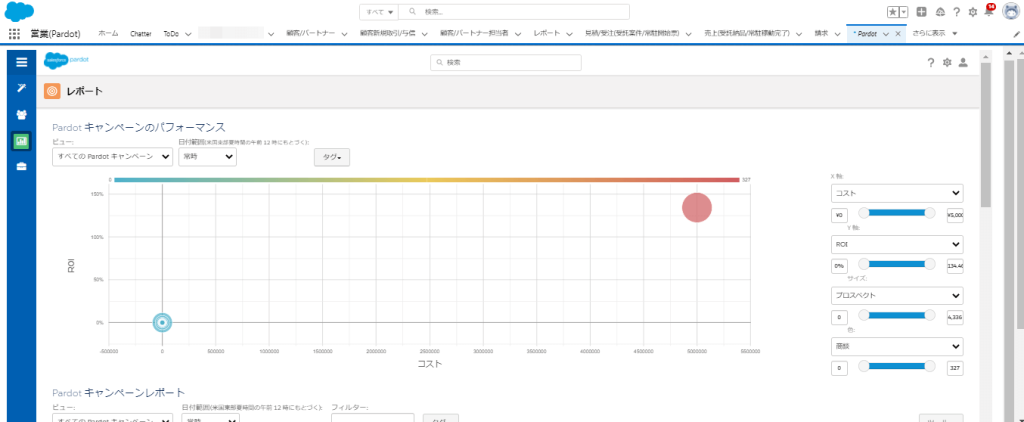
Task: Click the chart color gradient bar
Action: [426, 180]
